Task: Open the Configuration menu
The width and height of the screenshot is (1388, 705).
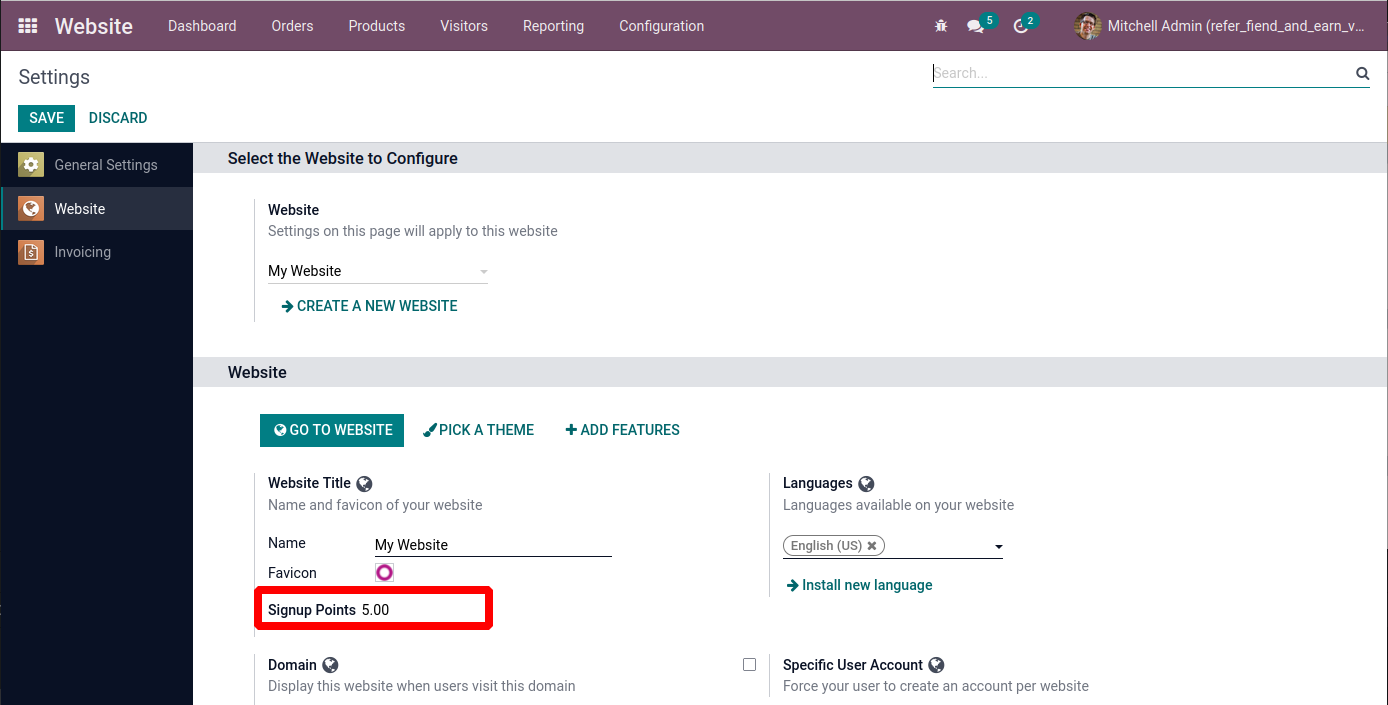Action: coord(661,26)
